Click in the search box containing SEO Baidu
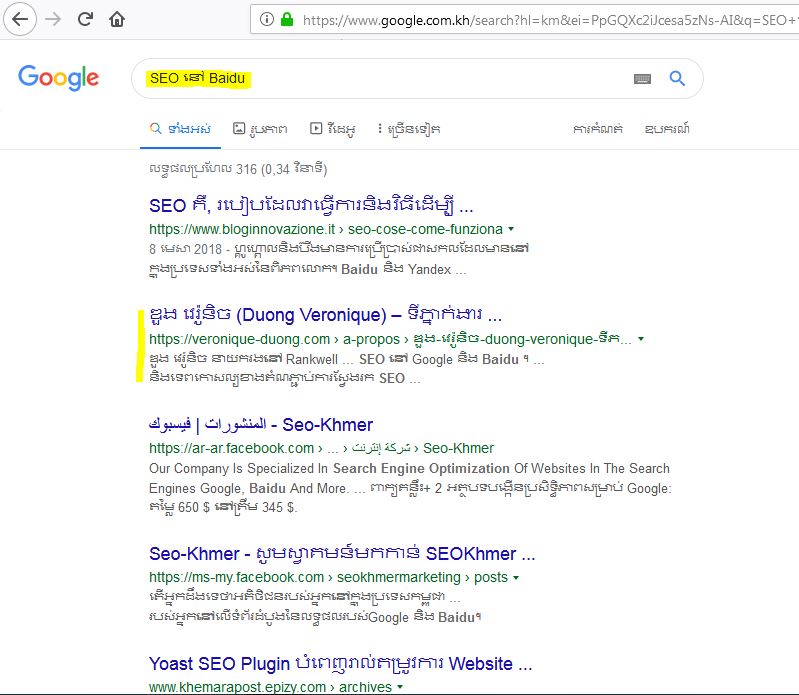 point(418,78)
